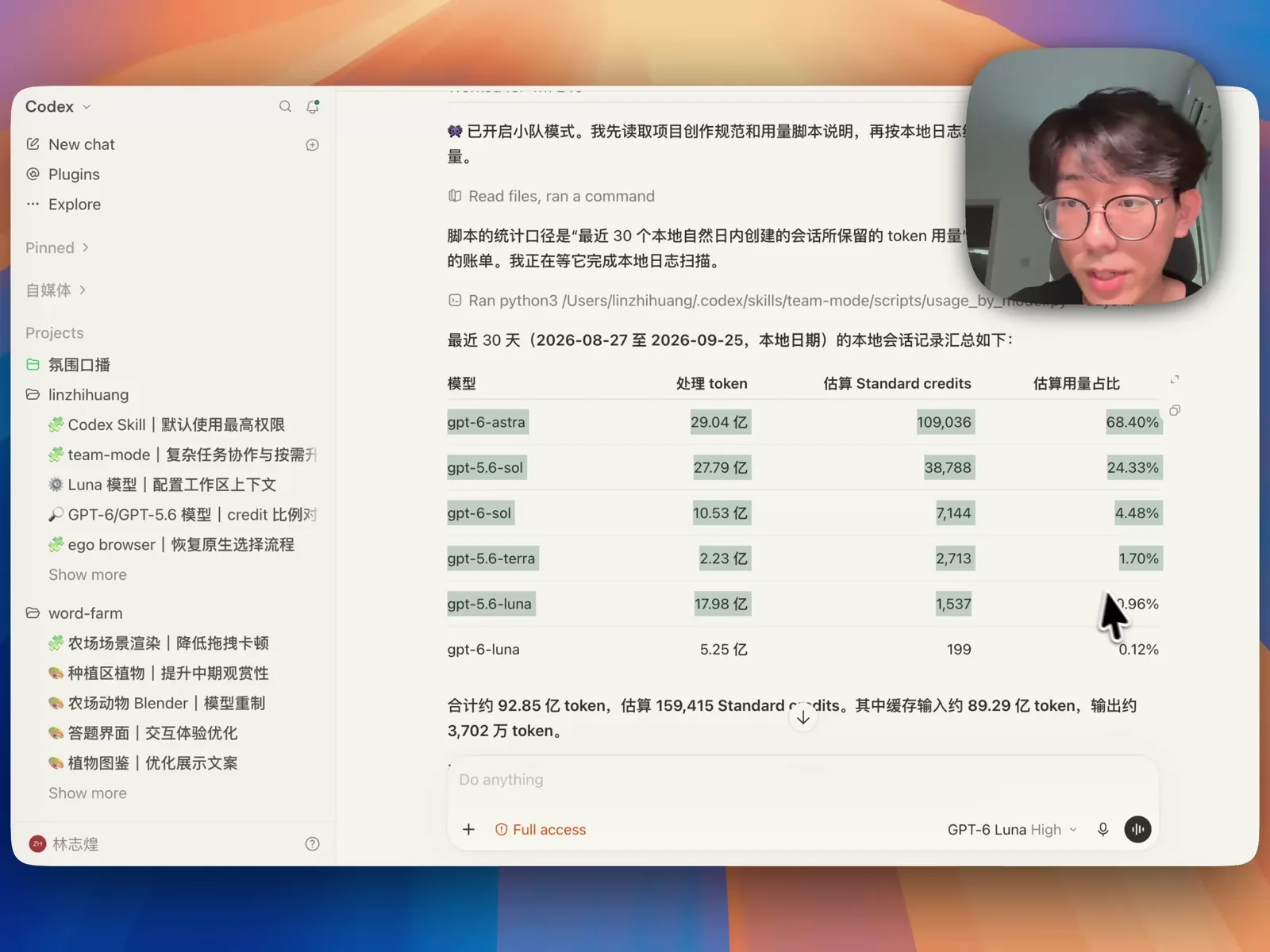The width and height of the screenshot is (1270, 952).
Task: Select the 109,036 credits value
Action: coord(944,422)
